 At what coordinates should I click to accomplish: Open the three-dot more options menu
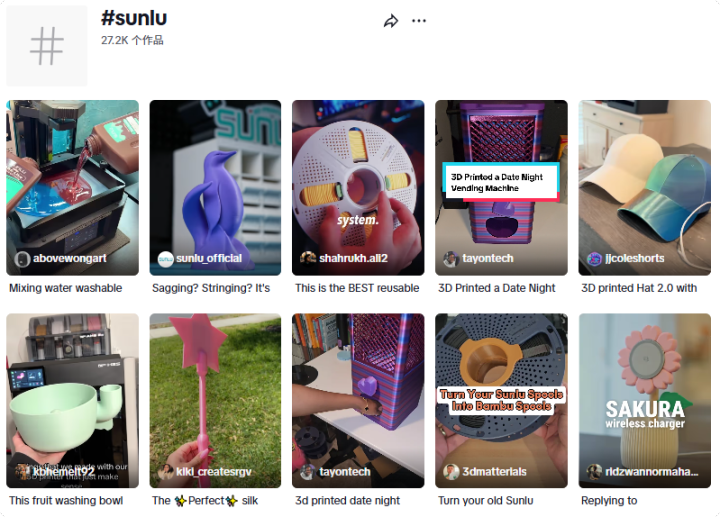419,21
